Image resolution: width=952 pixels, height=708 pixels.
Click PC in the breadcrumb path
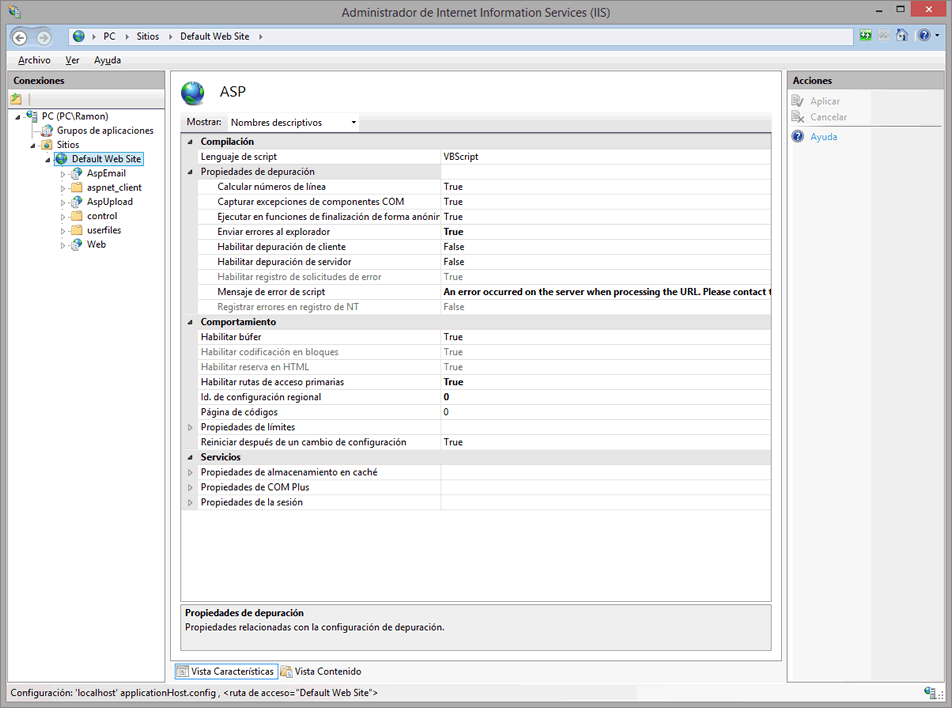[x=109, y=36]
